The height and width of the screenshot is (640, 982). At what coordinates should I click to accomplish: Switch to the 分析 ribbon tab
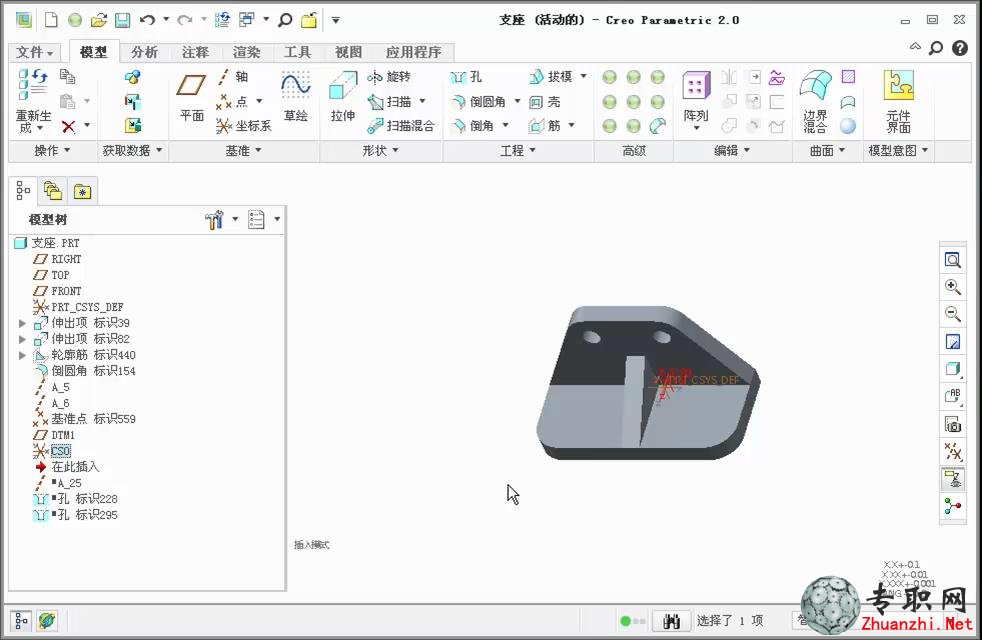click(x=144, y=52)
